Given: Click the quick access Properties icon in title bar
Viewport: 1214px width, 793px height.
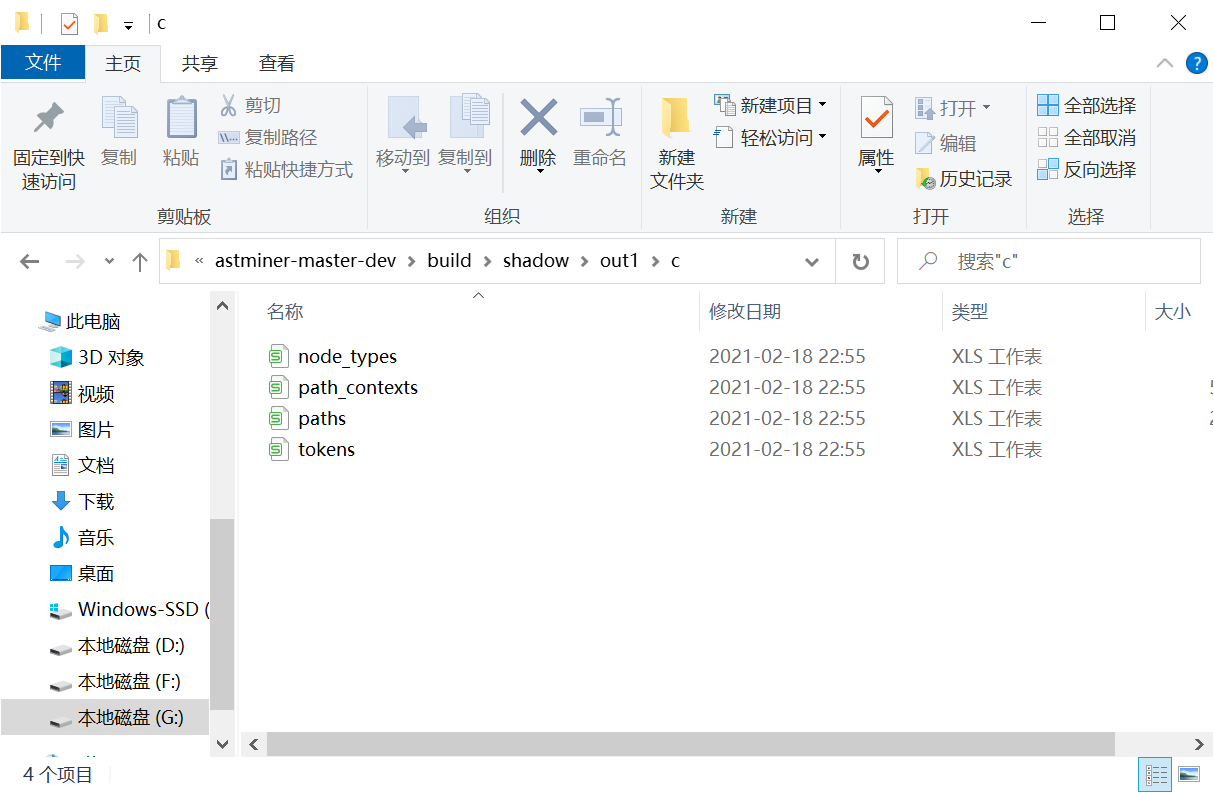Looking at the screenshot, I should [x=69, y=23].
